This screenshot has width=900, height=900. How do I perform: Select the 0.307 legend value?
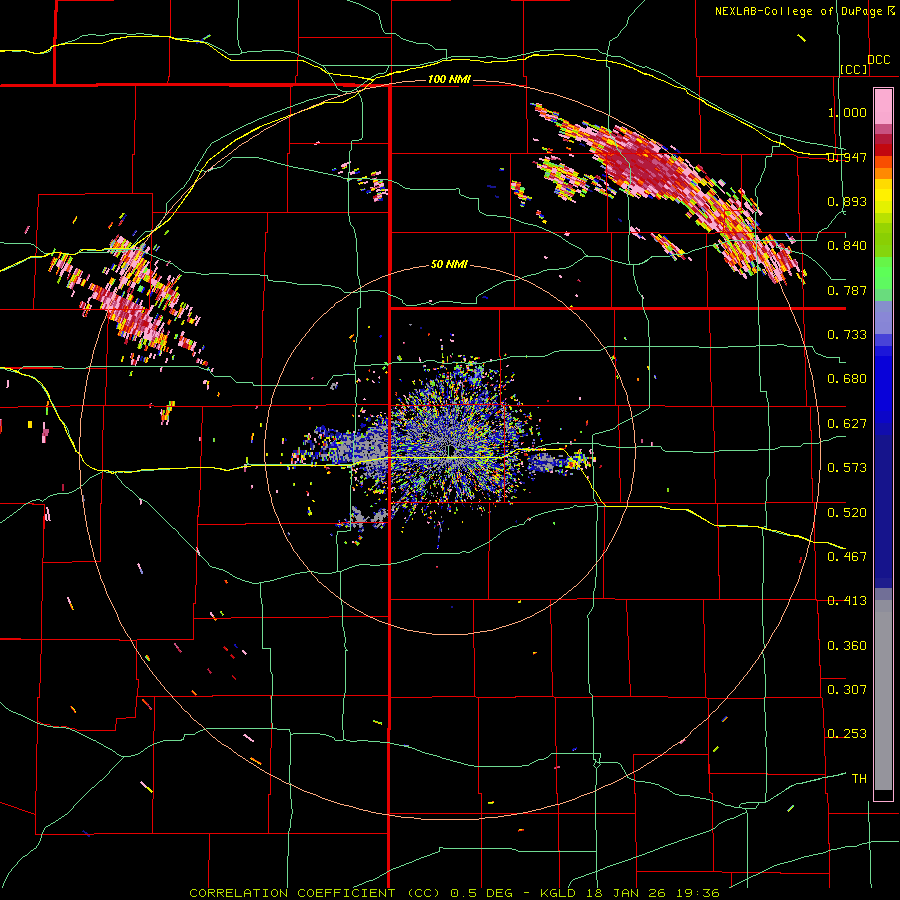click(847, 690)
